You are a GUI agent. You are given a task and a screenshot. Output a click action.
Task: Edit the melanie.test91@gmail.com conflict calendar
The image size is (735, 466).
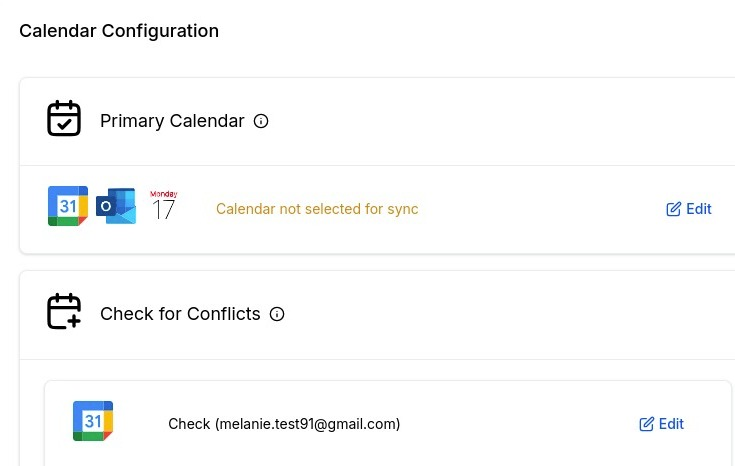click(x=661, y=424)
